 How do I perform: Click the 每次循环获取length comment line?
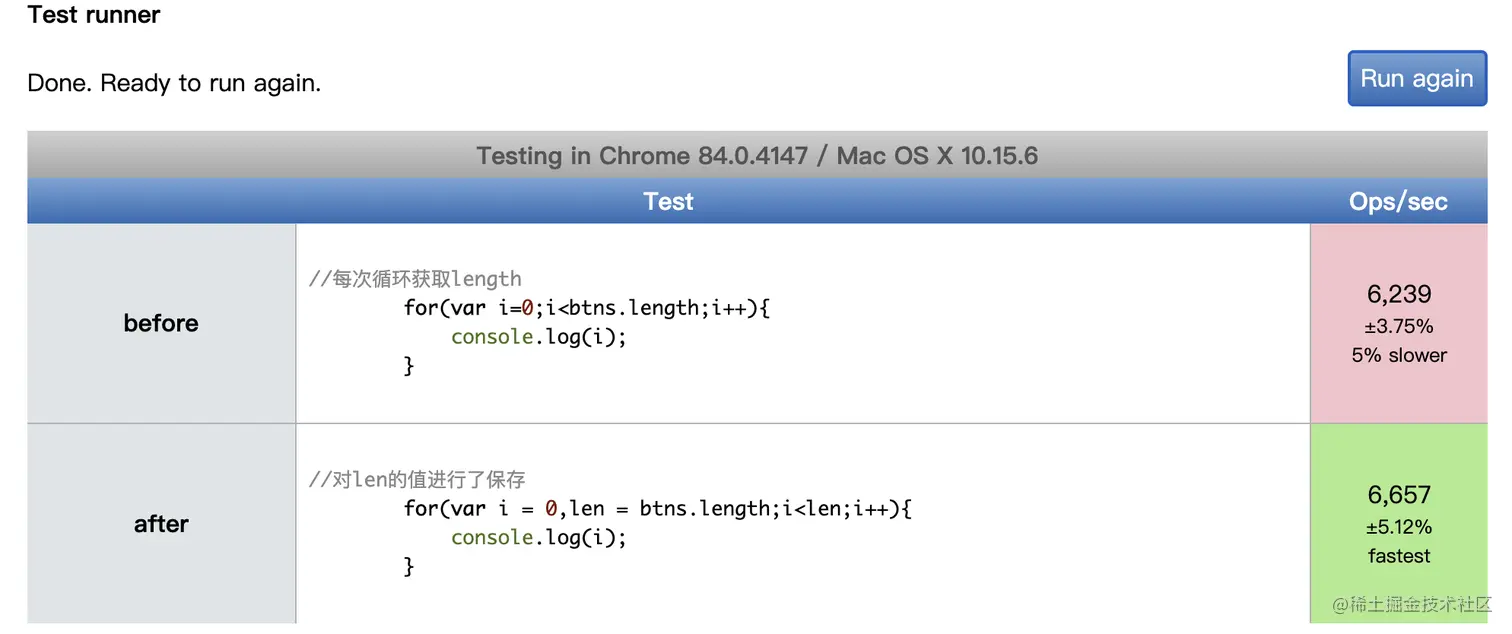pyautogui.click(x=415, y=279)
